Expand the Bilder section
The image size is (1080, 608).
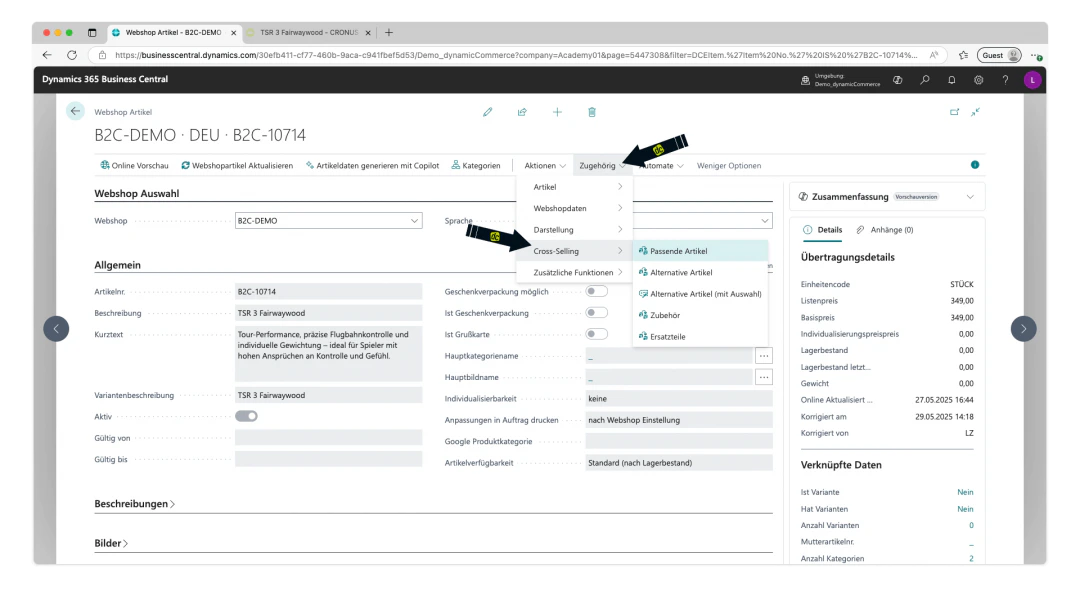tap(111, 543)
